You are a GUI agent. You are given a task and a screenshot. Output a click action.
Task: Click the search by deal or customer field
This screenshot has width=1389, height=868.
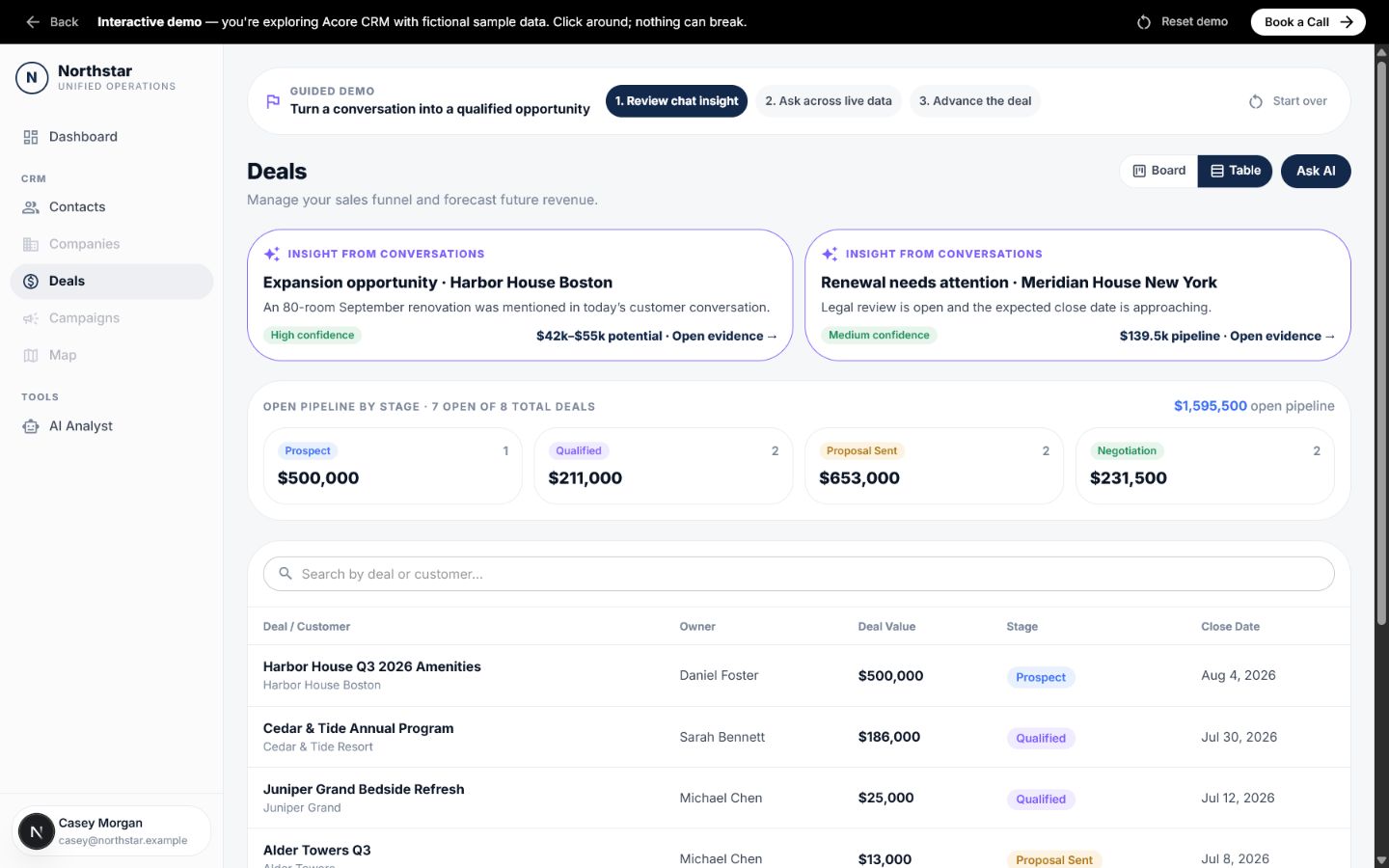click(799, 574)
